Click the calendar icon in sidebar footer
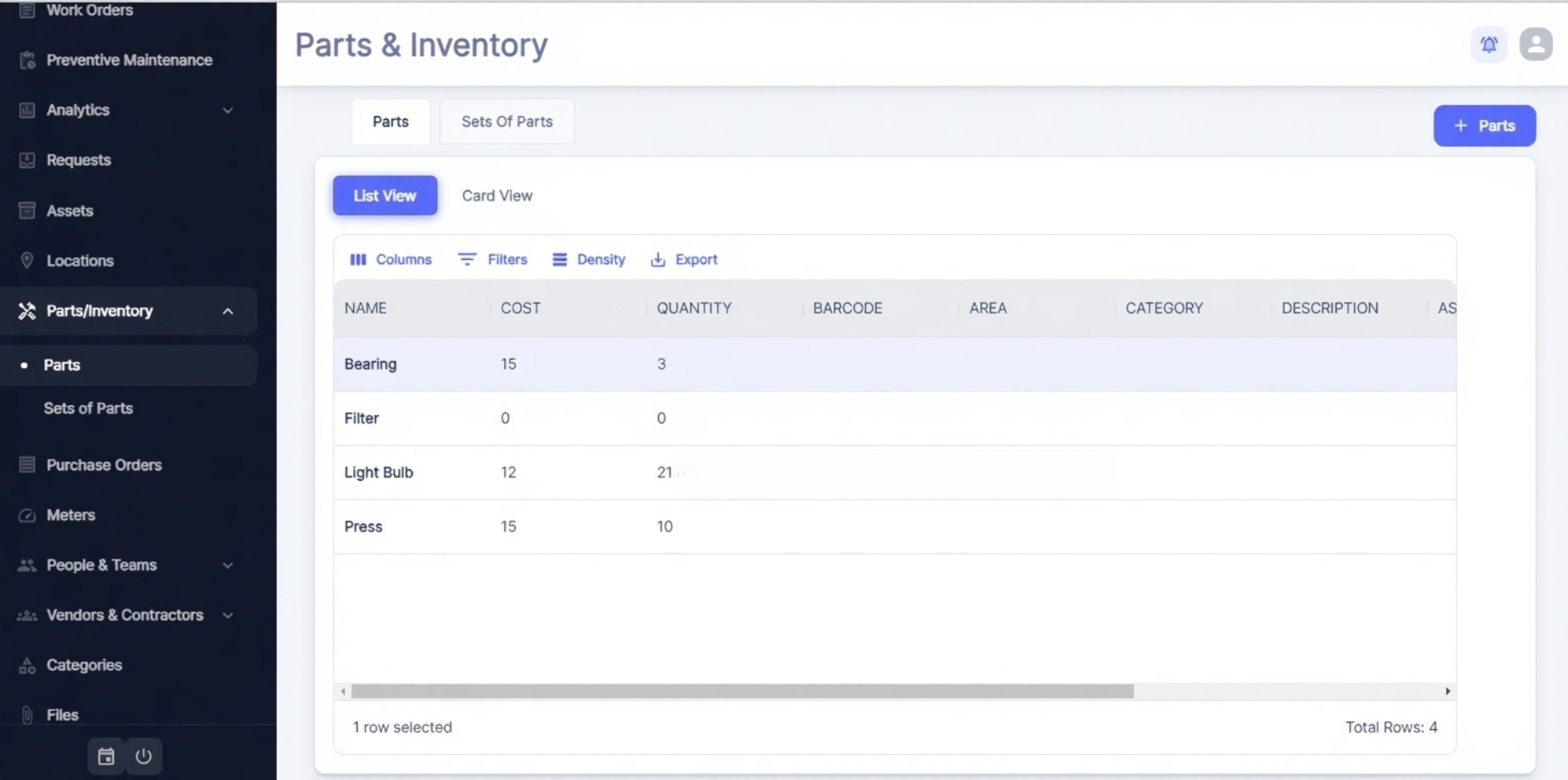 106,756
